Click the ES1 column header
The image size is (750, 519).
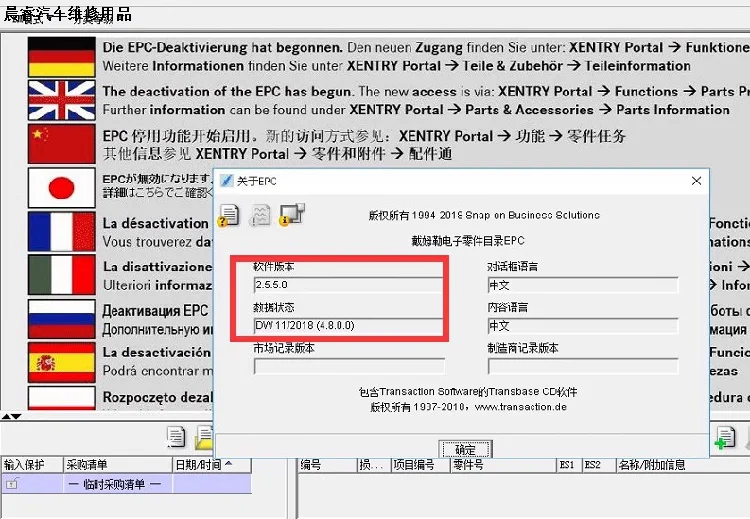570,464
